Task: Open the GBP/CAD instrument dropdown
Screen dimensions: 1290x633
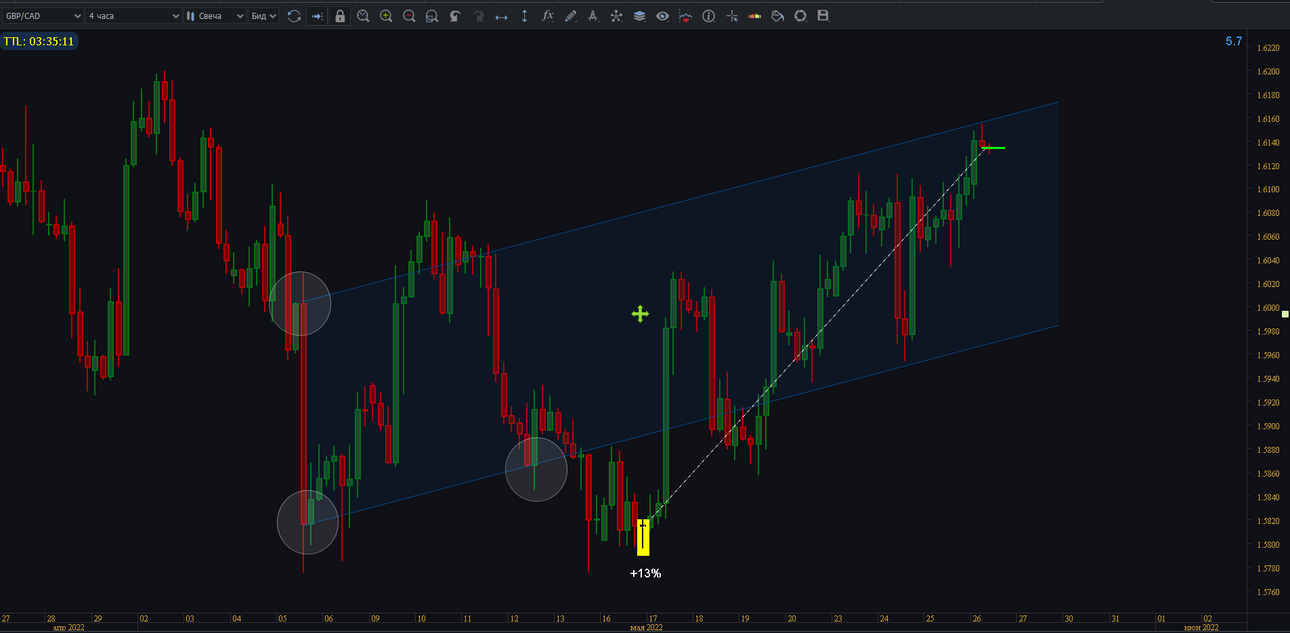Action: click(x=42, y=16)
